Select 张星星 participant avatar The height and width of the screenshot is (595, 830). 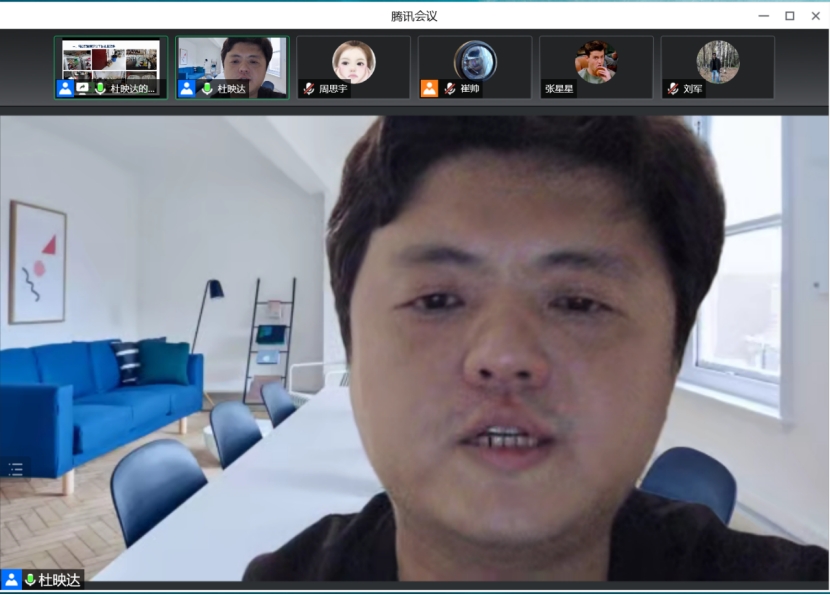click(x=596, y=61)
